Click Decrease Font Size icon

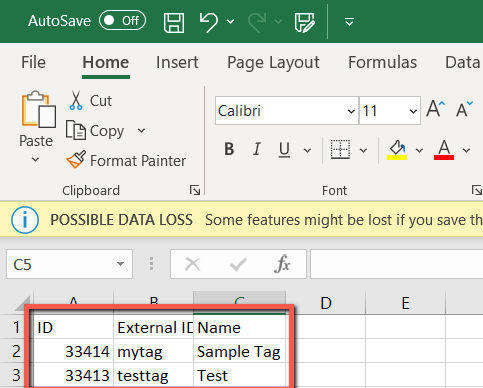coord(464,109)
